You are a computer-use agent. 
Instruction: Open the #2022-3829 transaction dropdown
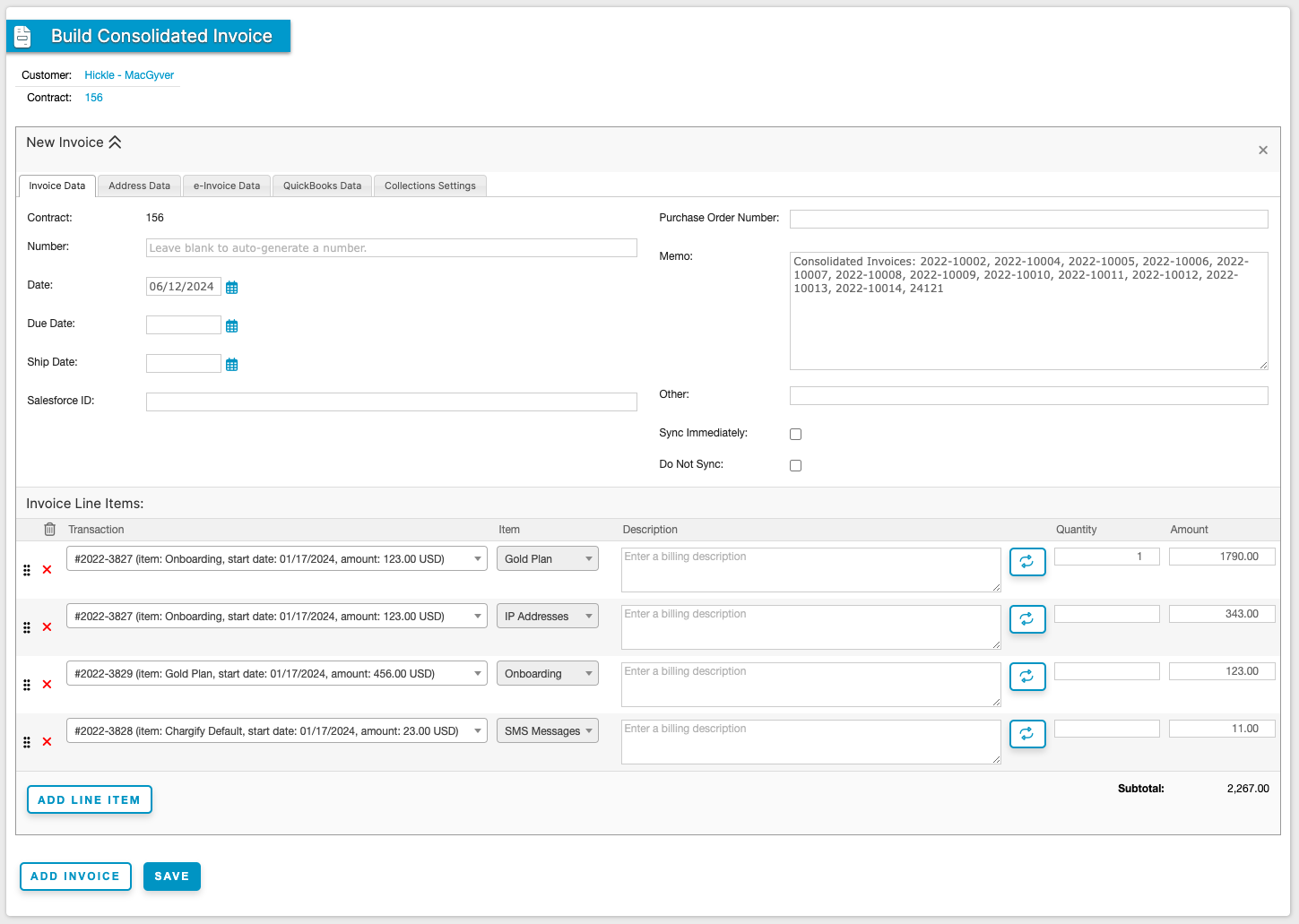(277, 674)
